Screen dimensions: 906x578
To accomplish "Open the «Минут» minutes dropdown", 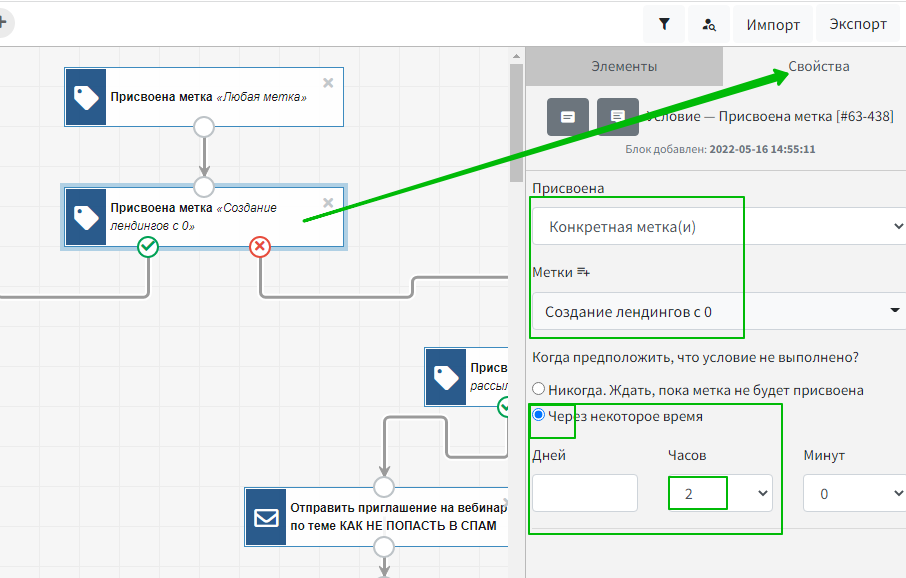I will (853, 493).
